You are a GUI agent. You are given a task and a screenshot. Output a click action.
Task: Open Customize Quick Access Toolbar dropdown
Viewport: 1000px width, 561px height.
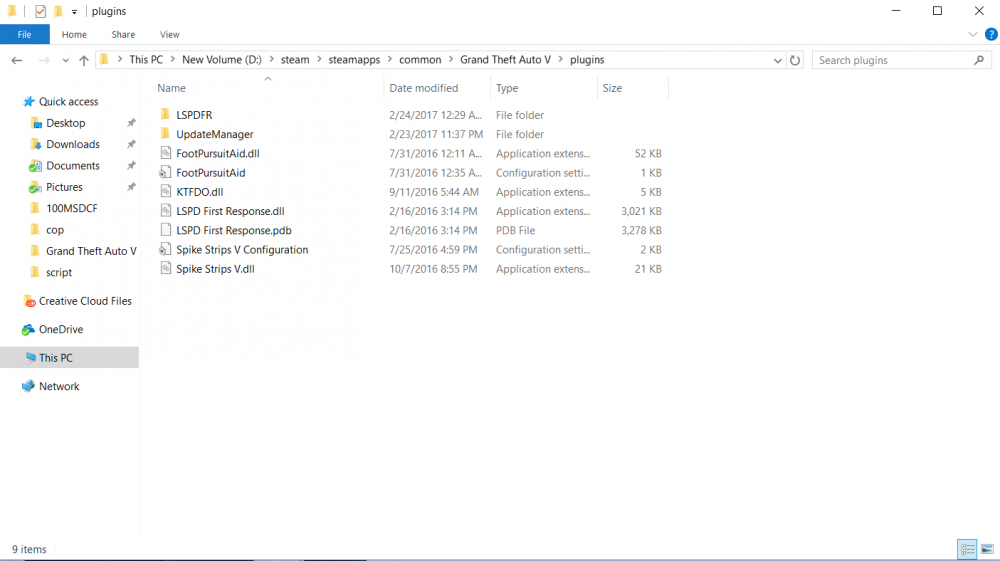[74, 11]
